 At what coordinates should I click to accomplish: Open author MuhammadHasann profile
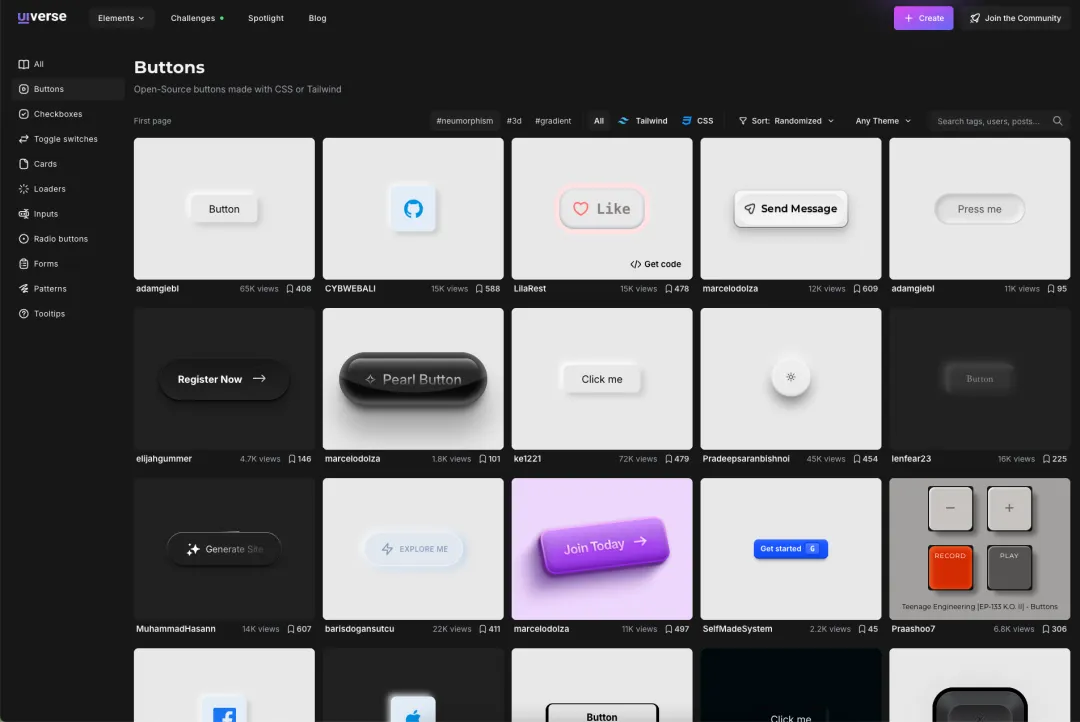pyautogui.click(x=176, y=629)
